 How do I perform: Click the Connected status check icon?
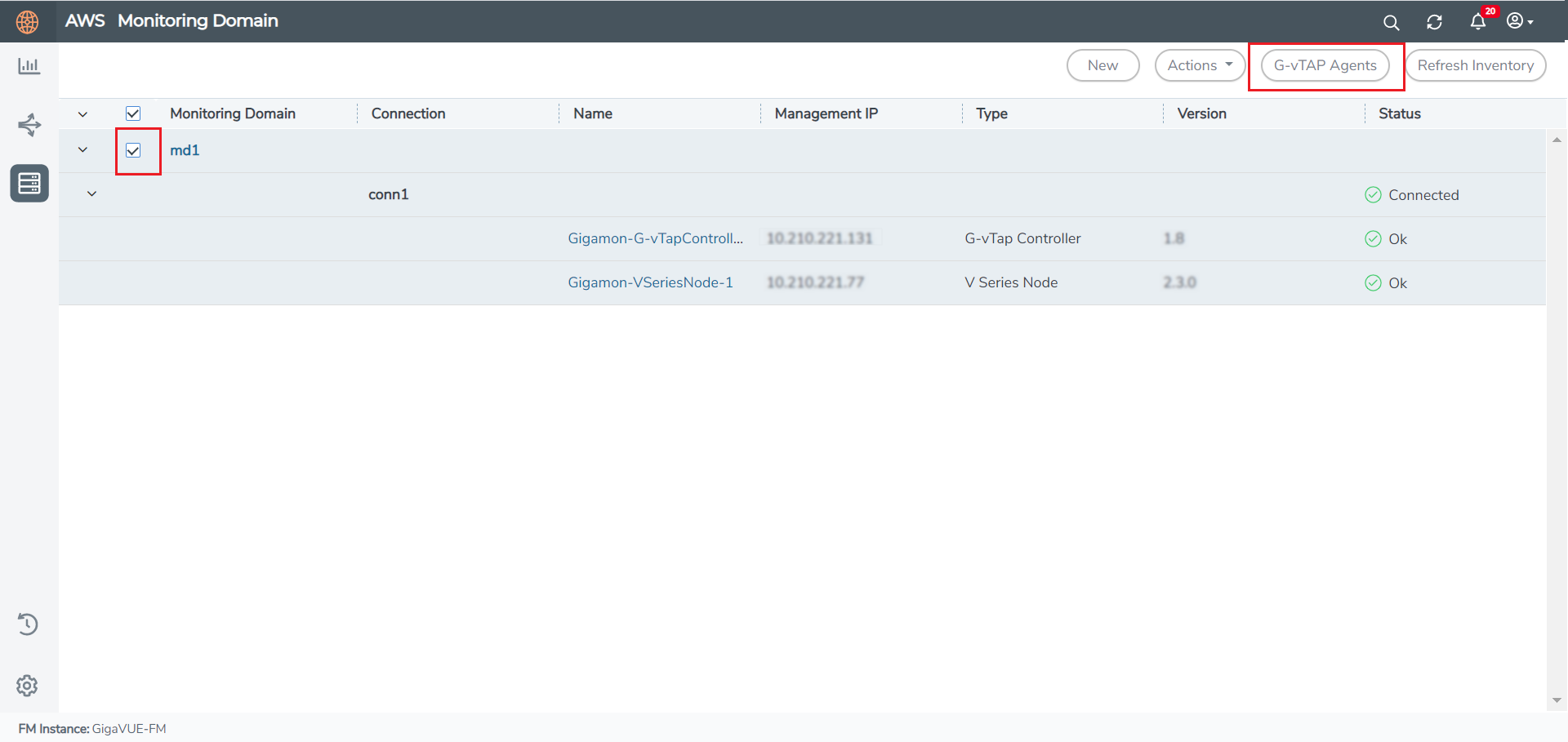coord(1373,195)
